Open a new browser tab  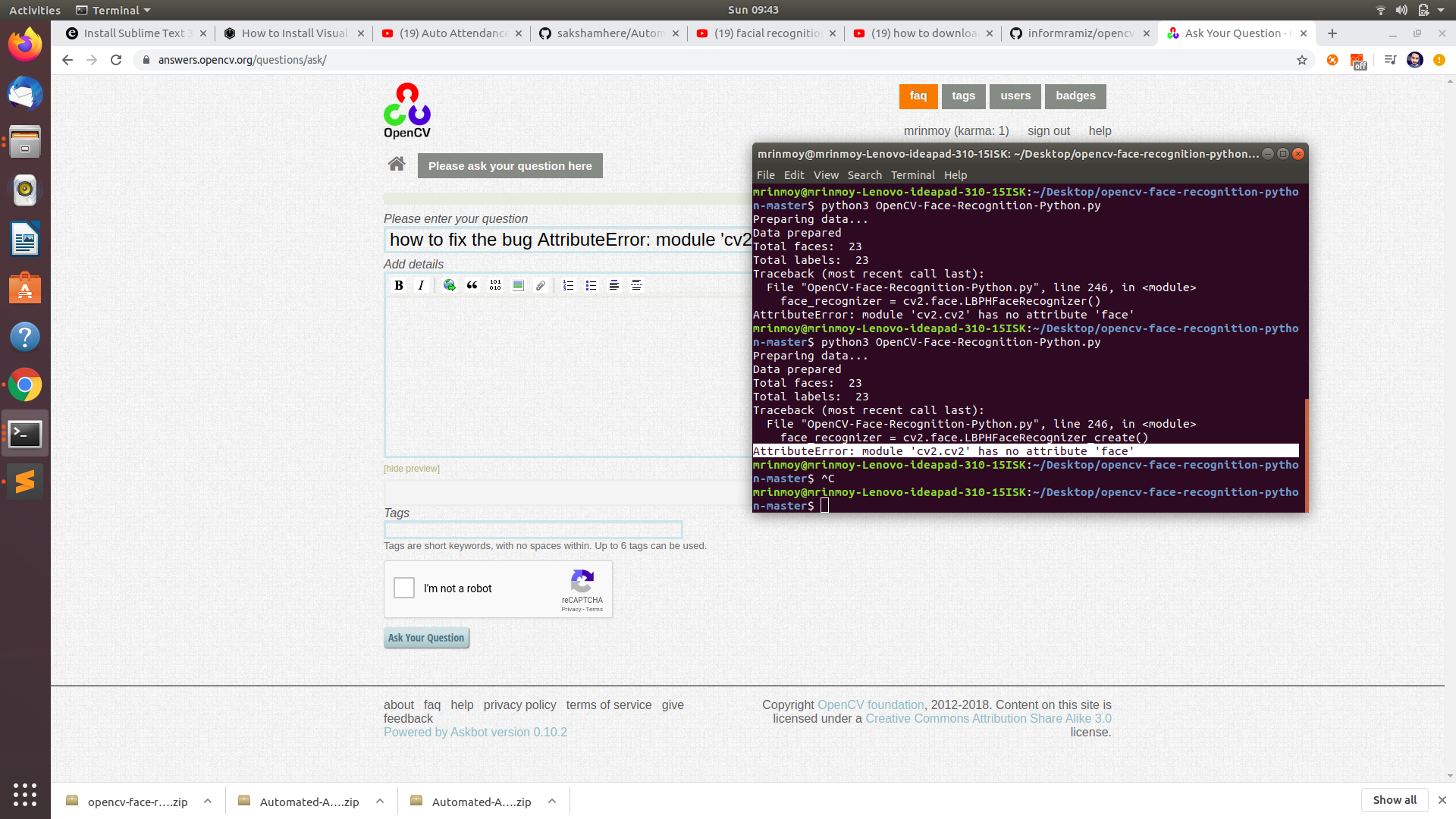(x=1332, y=33)
